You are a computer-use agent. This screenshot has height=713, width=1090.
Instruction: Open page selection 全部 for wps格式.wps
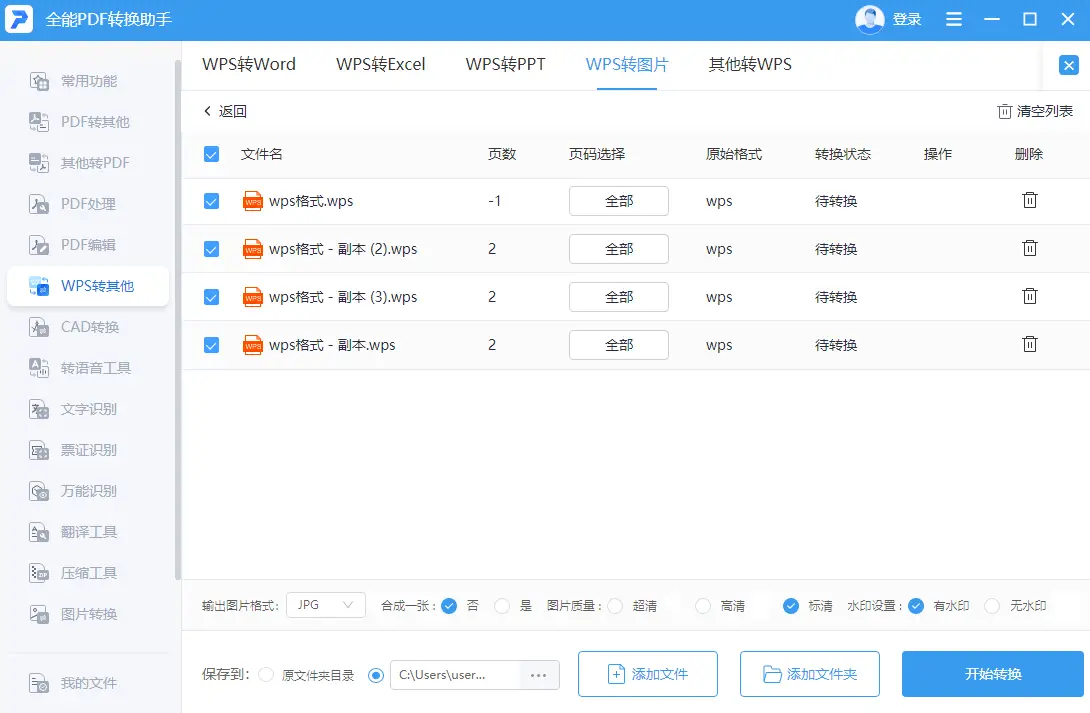pos(619,201)
